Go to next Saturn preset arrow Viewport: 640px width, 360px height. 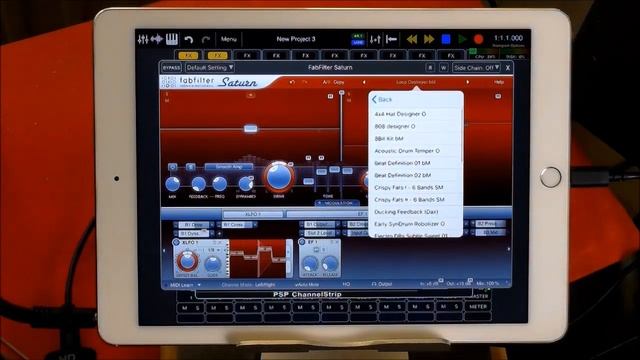coord(468,82)
